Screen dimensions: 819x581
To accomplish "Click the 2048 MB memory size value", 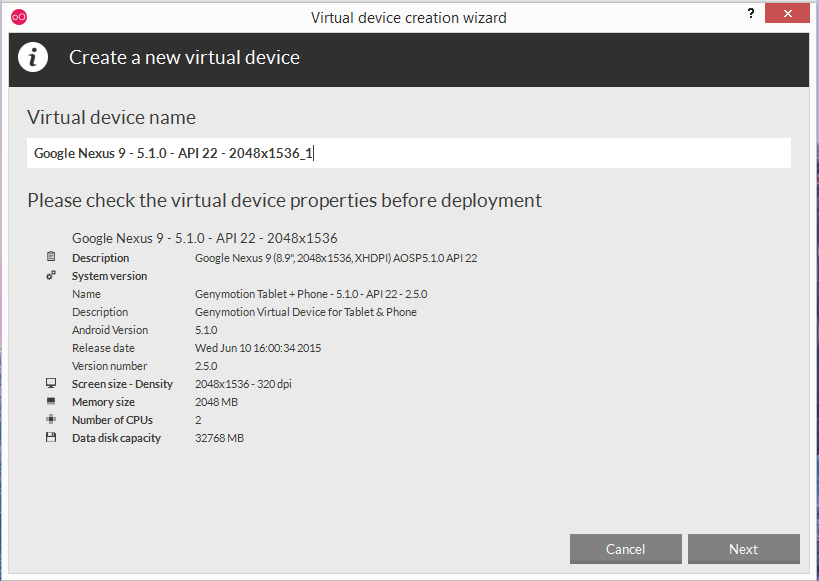I will coord(216,402).
